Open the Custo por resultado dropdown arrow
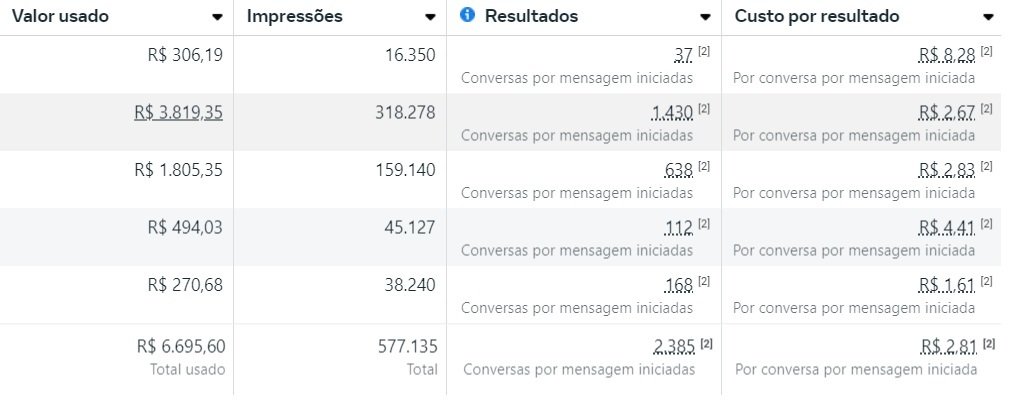Screen dimensions: 1011x409 point(988,17)
